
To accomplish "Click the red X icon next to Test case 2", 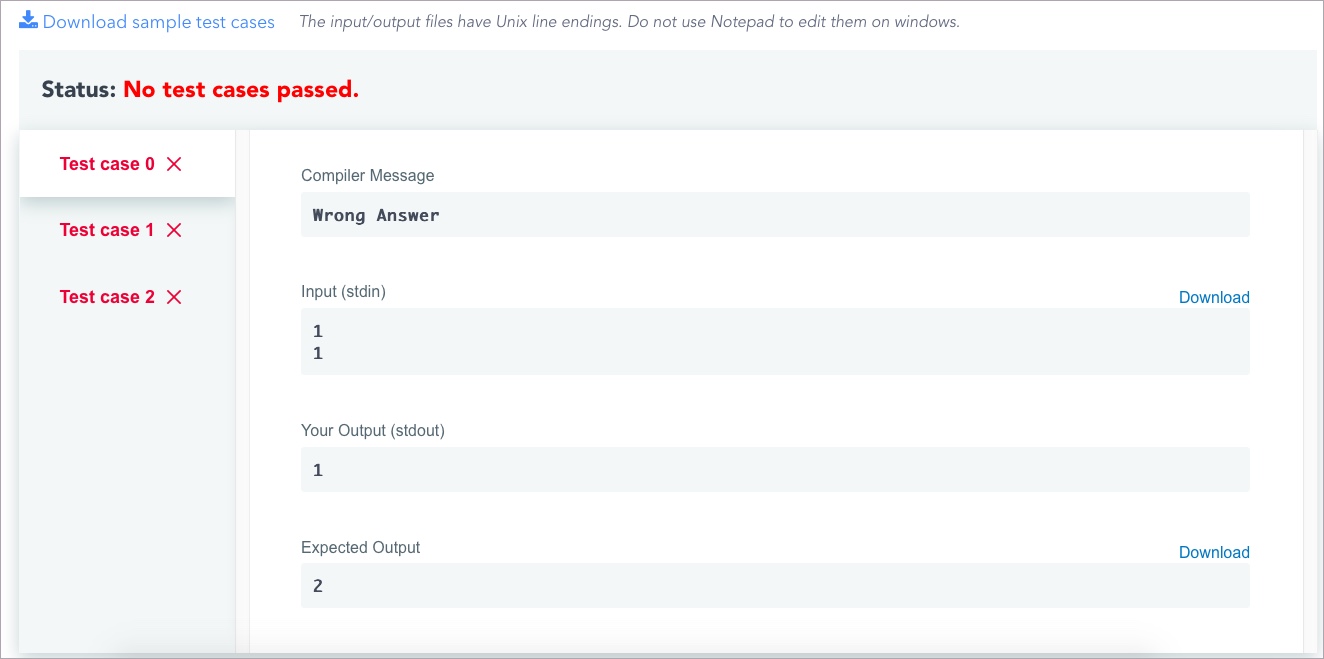I will click(x=174, y=297).
